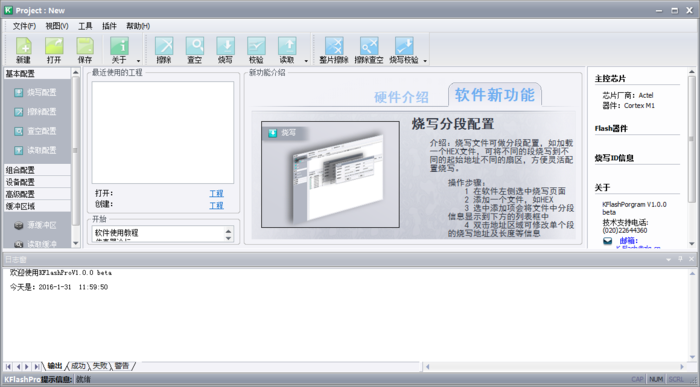Click the KFlashPro app logo icon

[x=8, y=10]
